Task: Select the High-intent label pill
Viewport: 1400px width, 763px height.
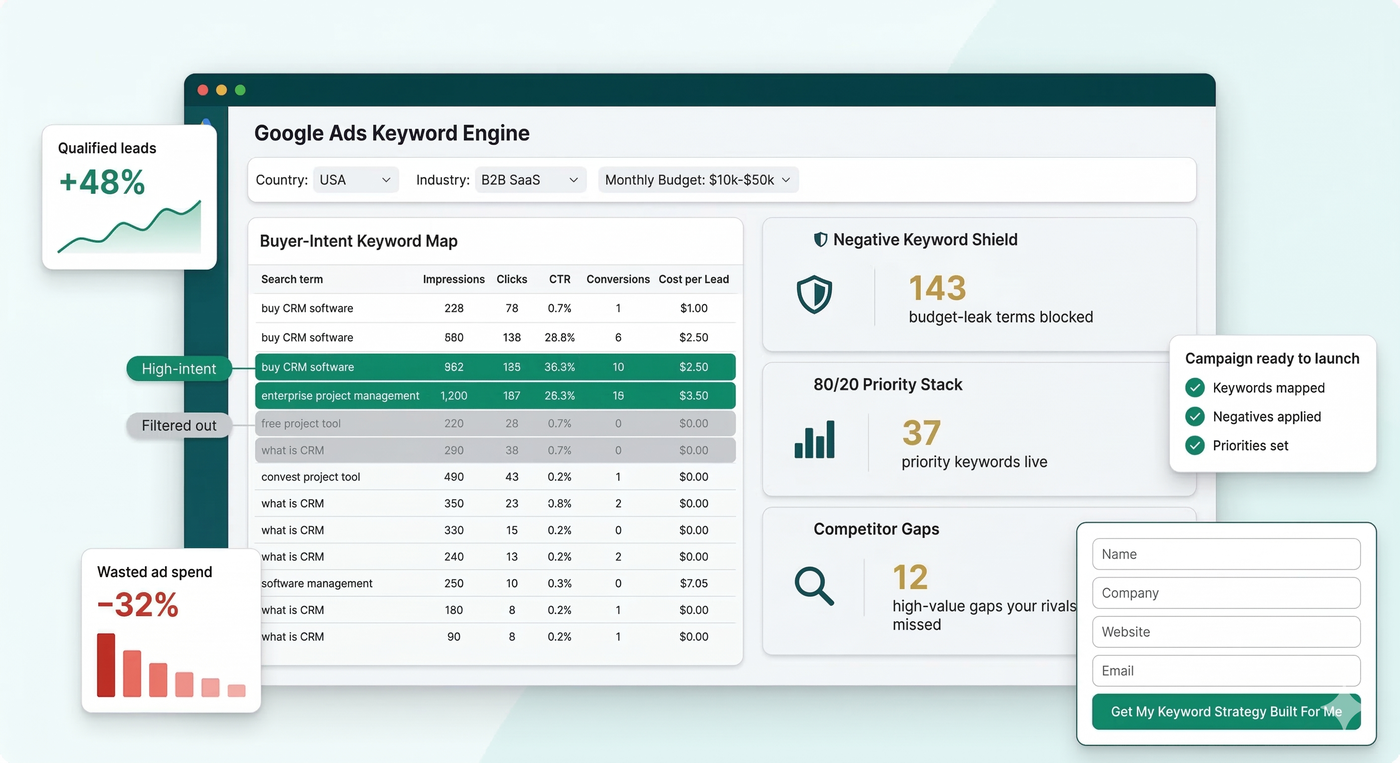Action: point(178,369)
